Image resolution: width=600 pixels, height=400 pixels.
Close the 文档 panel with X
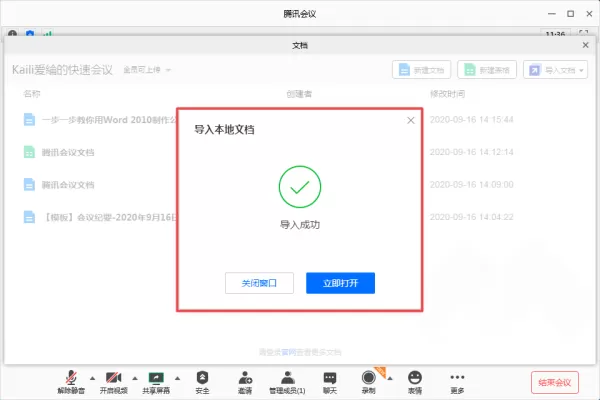pos(585,45)
